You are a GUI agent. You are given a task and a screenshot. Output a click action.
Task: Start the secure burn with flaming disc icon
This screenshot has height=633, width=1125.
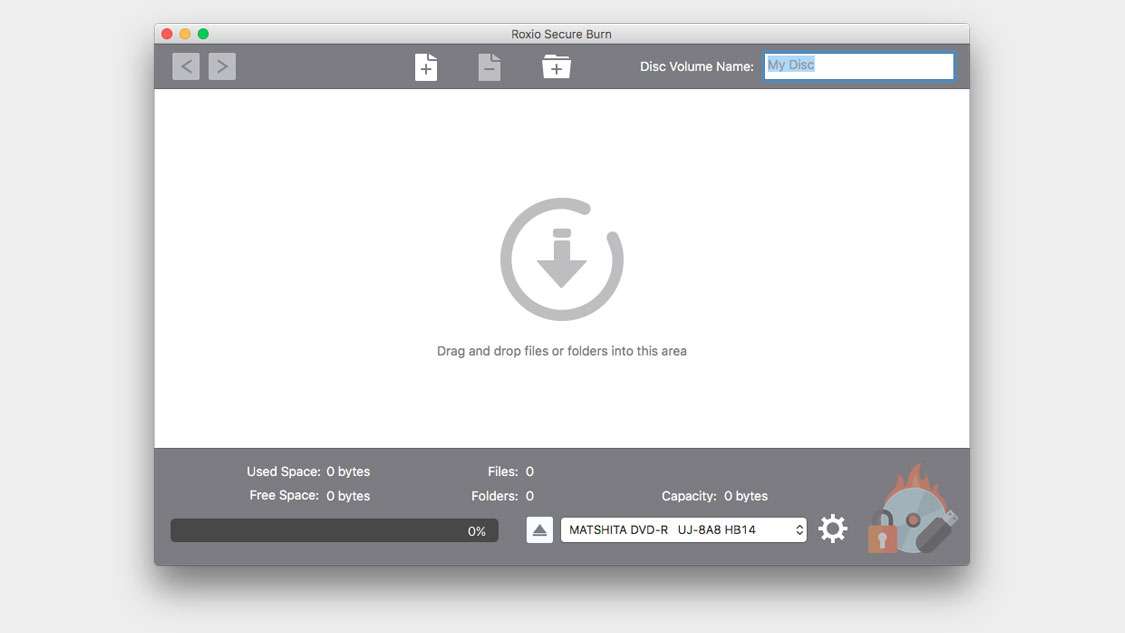(913, 510)
